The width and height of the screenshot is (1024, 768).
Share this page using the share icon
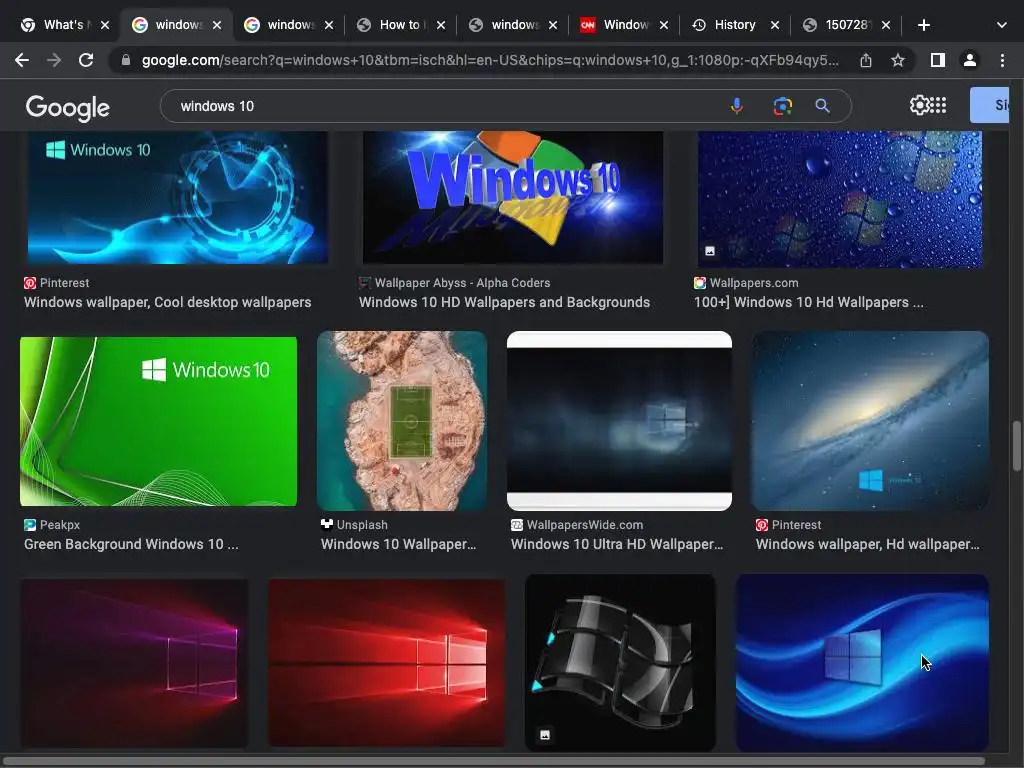866,60
